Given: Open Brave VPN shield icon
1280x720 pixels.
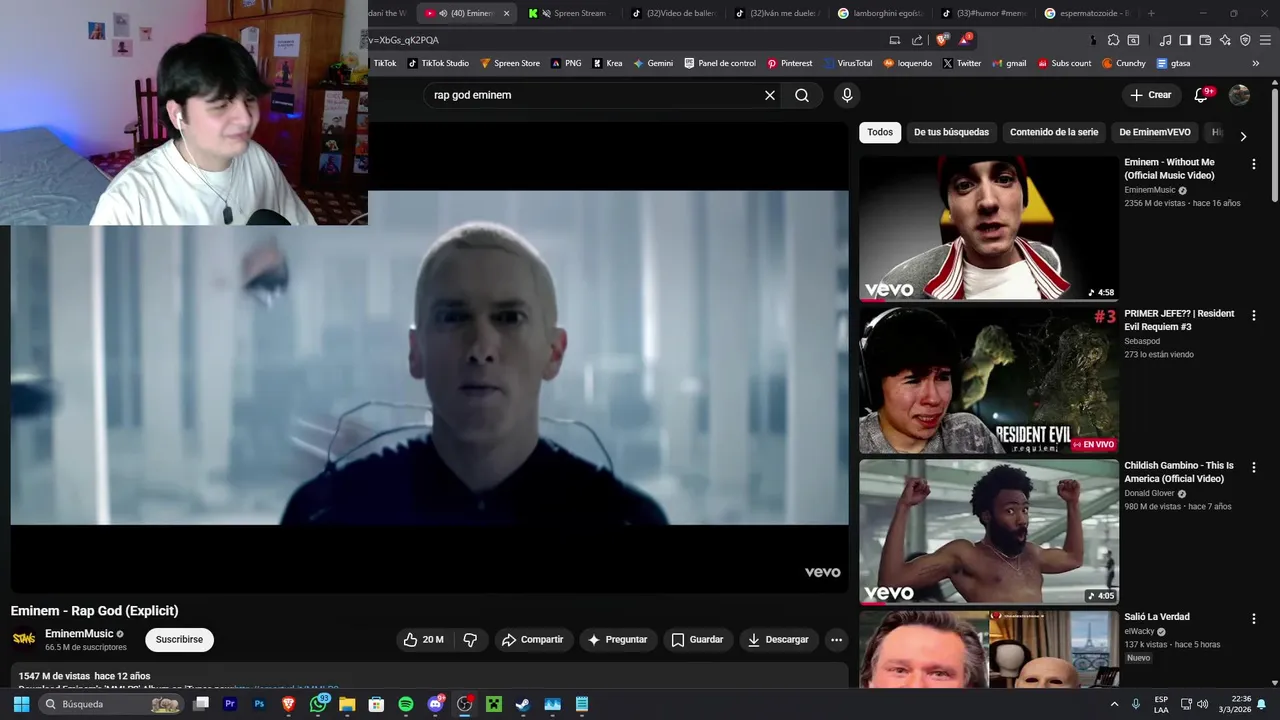Looking at the screenshot, I should (x=1245, y=40).
